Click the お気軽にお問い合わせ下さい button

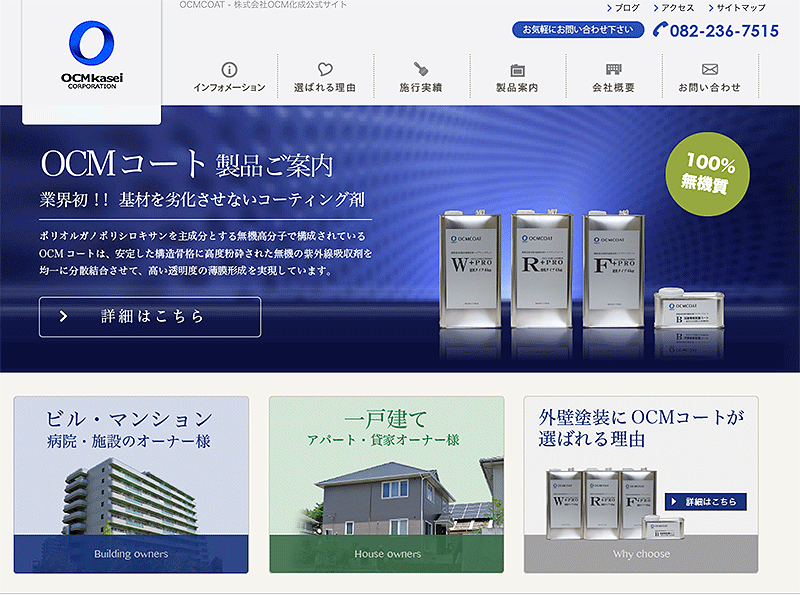578,30
